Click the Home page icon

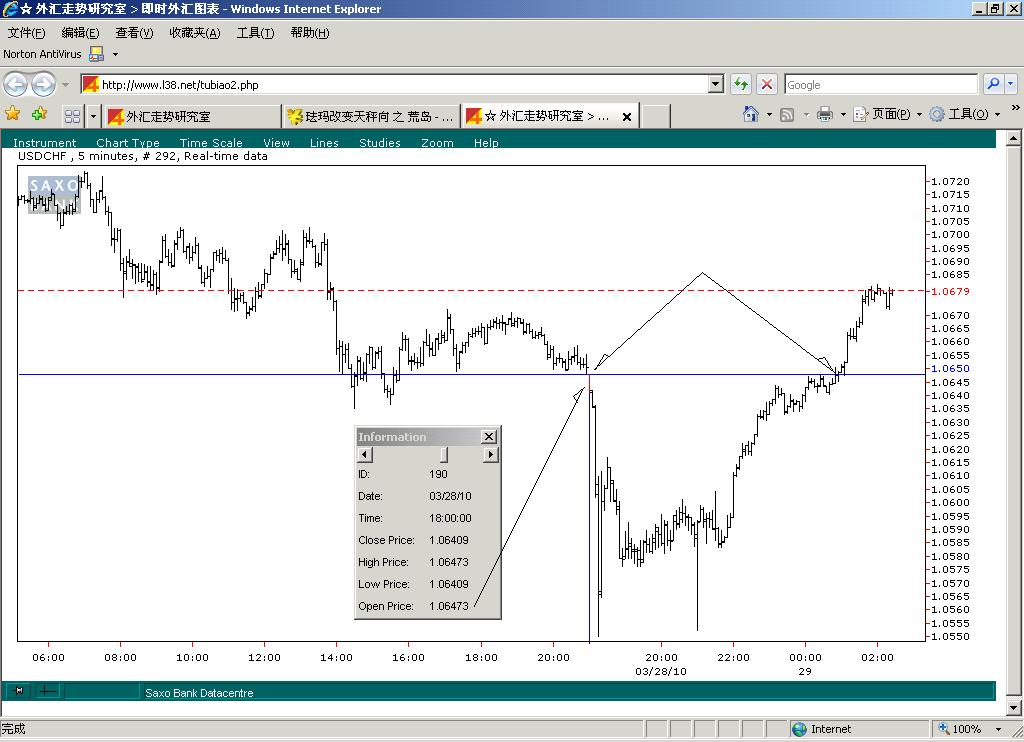click(x=751, y=114)
